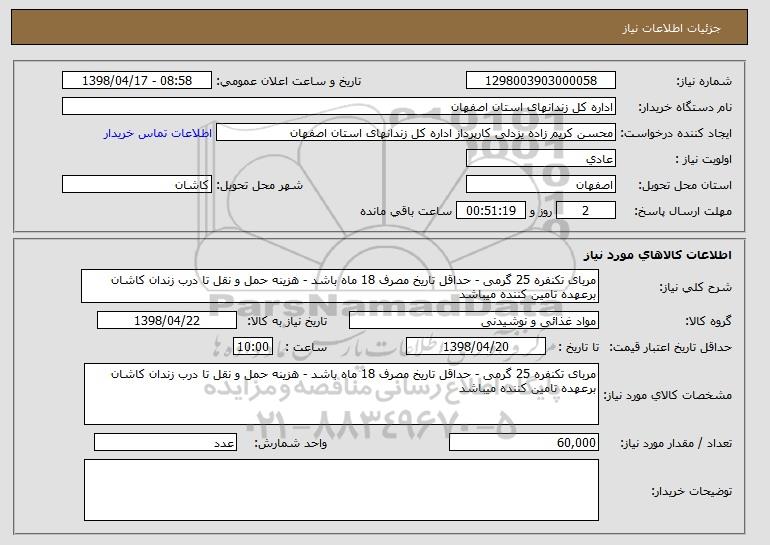Click the اولویت نیاز label

pyautogui.click(x=704, y=159)
